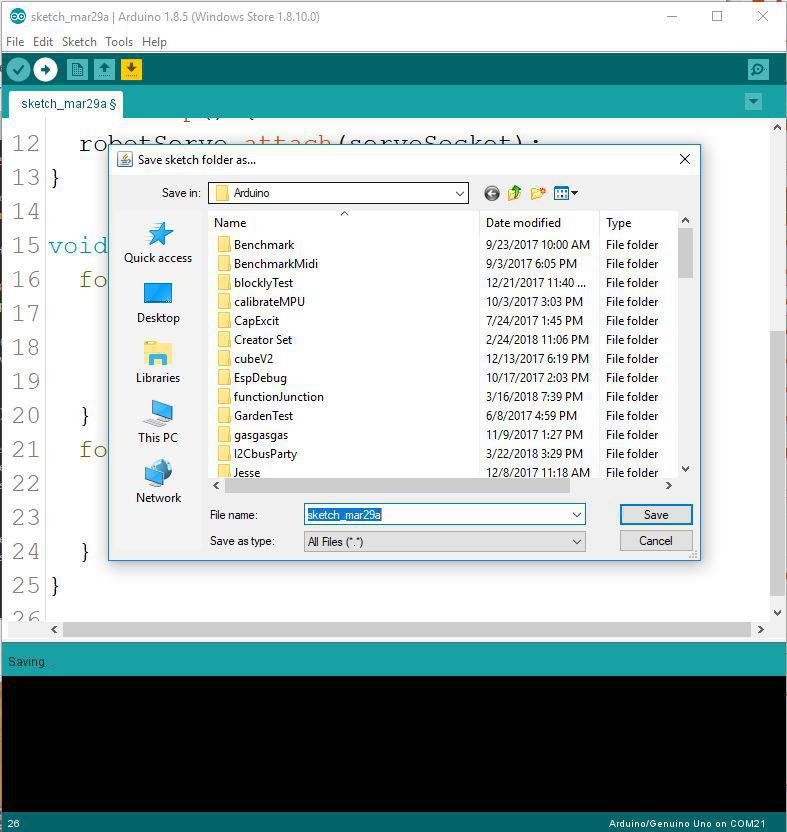This screenshot has height=832, width=787.
Task: Expand the File name dropdown arrow
Action: [576, 515]
